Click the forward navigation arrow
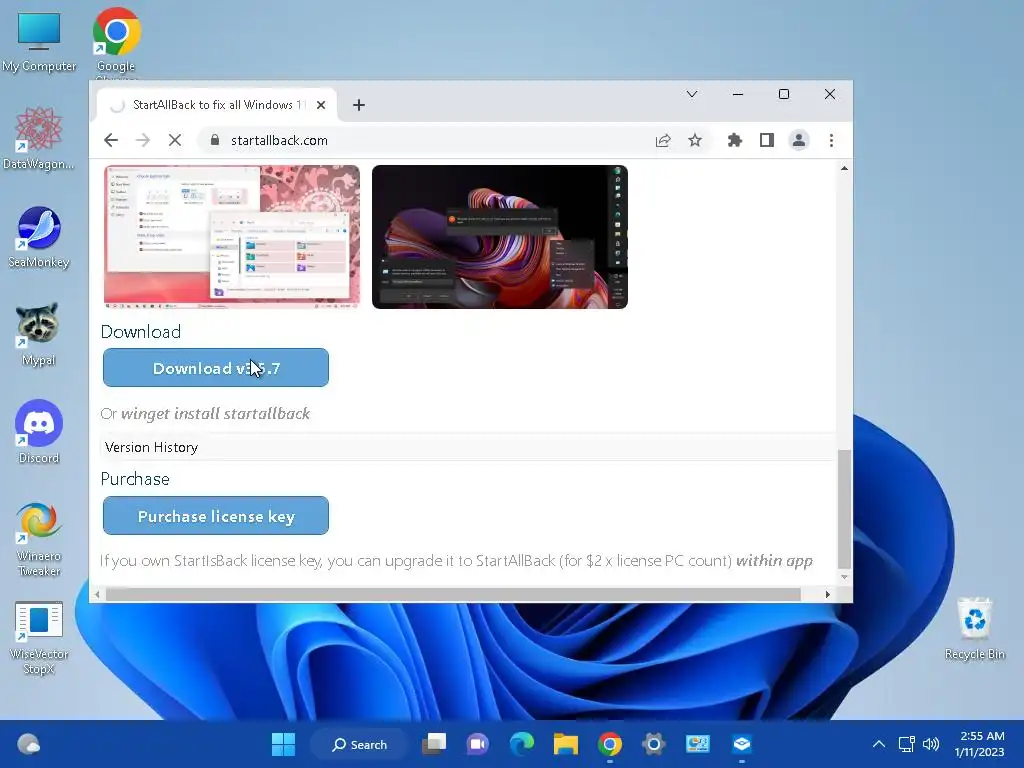This screenshot has width=1024, height=768. coord(143,140)
